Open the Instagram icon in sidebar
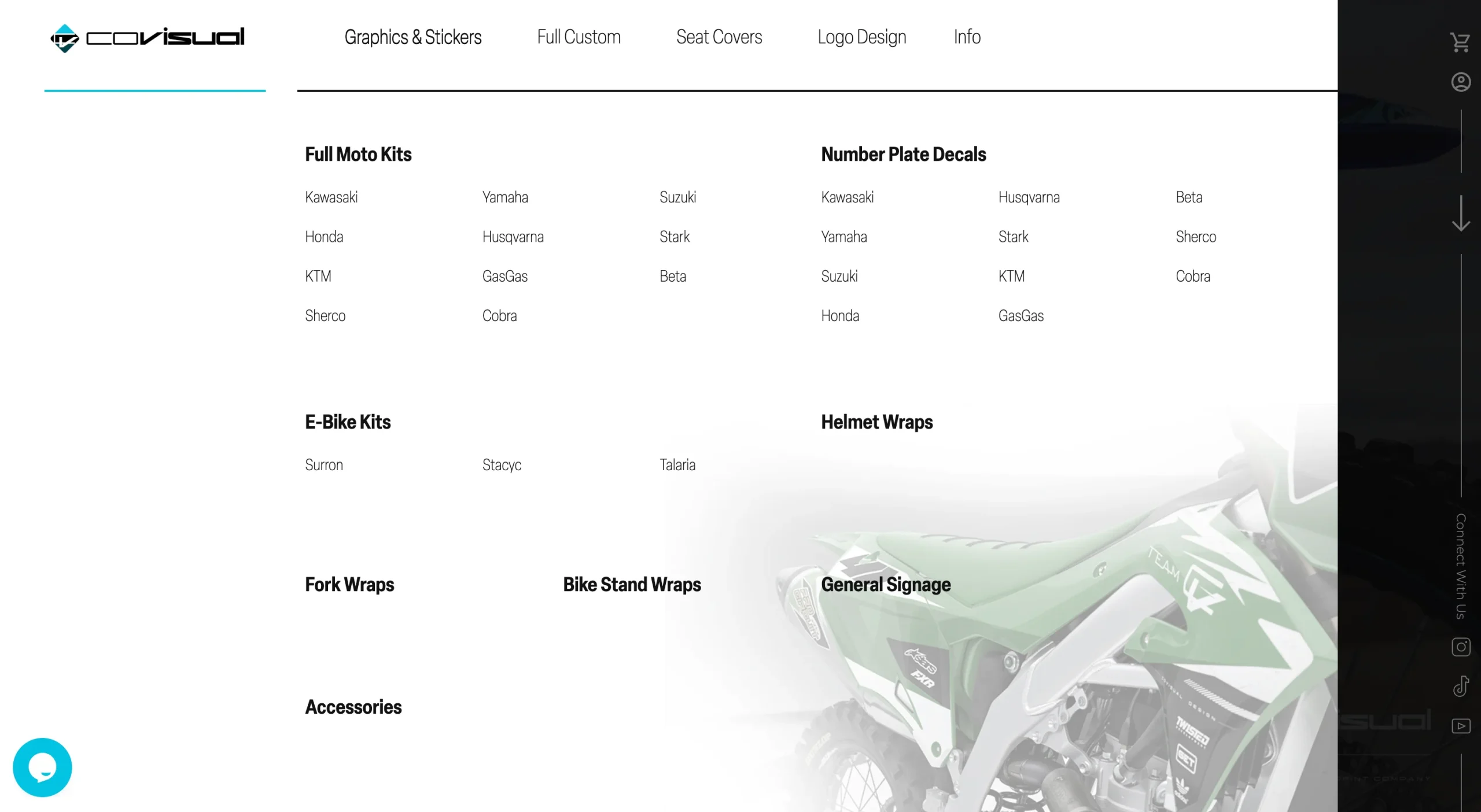 tap(1461, 647)
